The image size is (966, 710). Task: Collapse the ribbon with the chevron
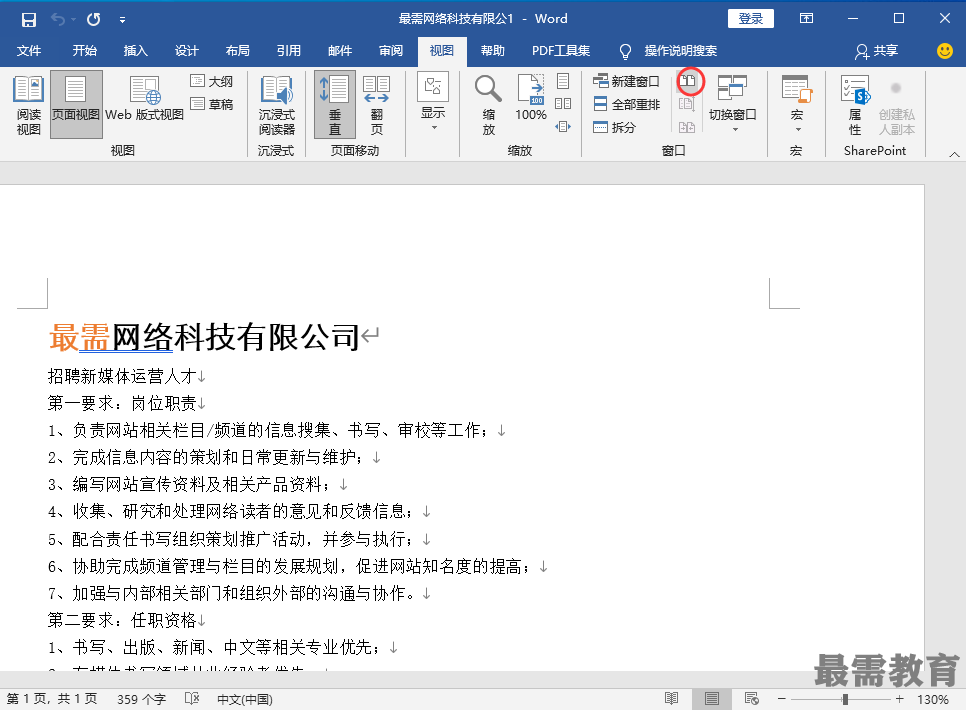tap(954, 154)
